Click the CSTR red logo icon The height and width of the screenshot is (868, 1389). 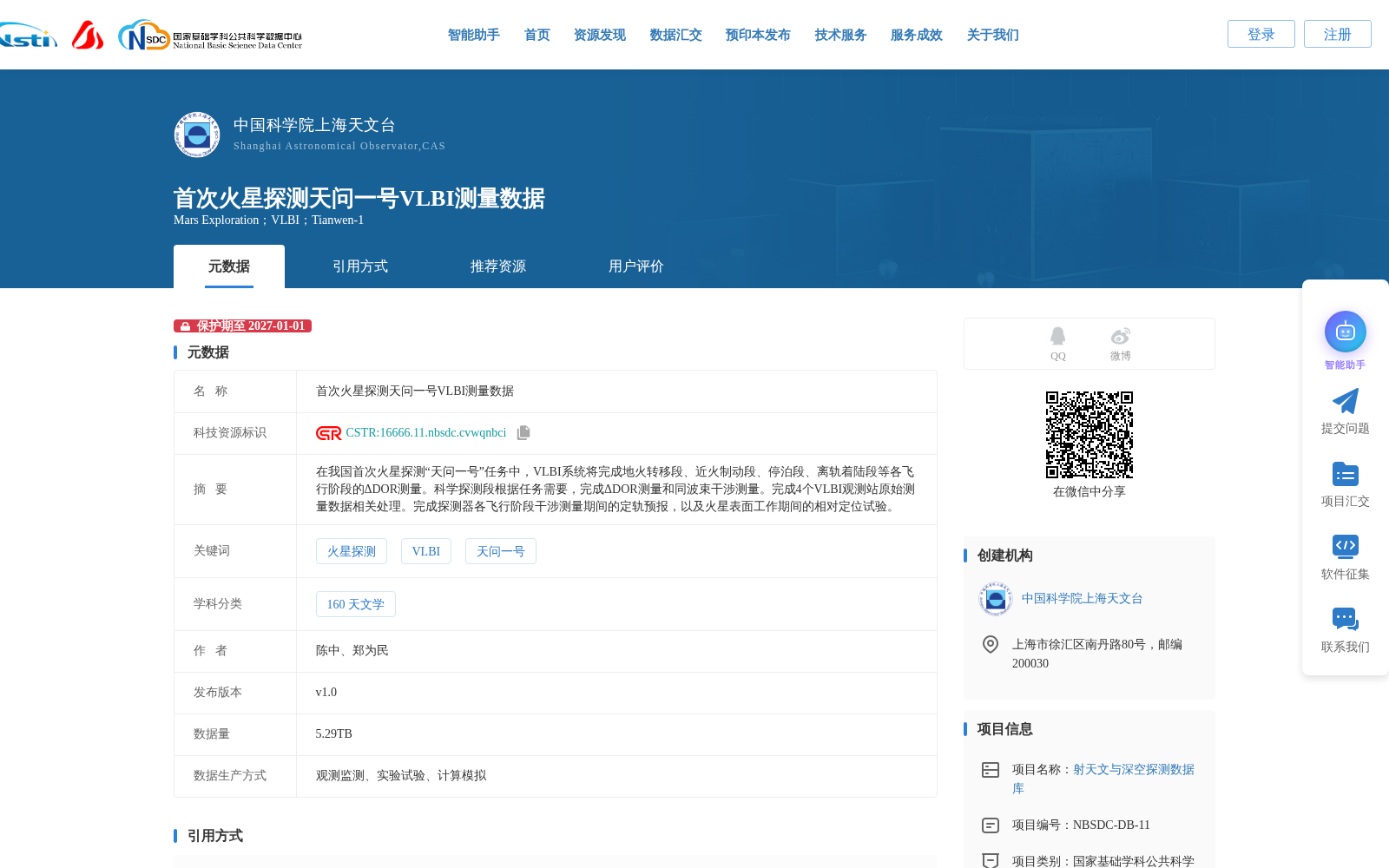(x=329, y=433)
